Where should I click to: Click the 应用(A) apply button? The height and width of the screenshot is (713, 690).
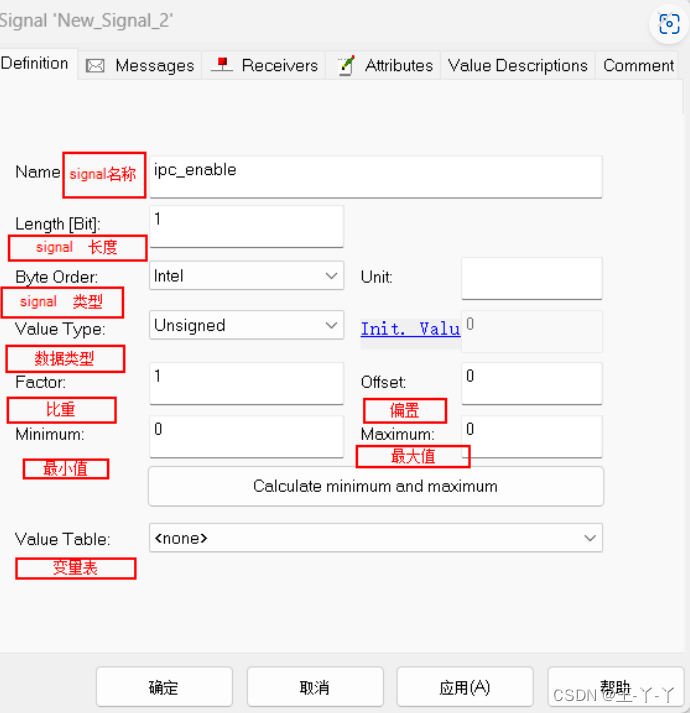[x=465, y=687]
